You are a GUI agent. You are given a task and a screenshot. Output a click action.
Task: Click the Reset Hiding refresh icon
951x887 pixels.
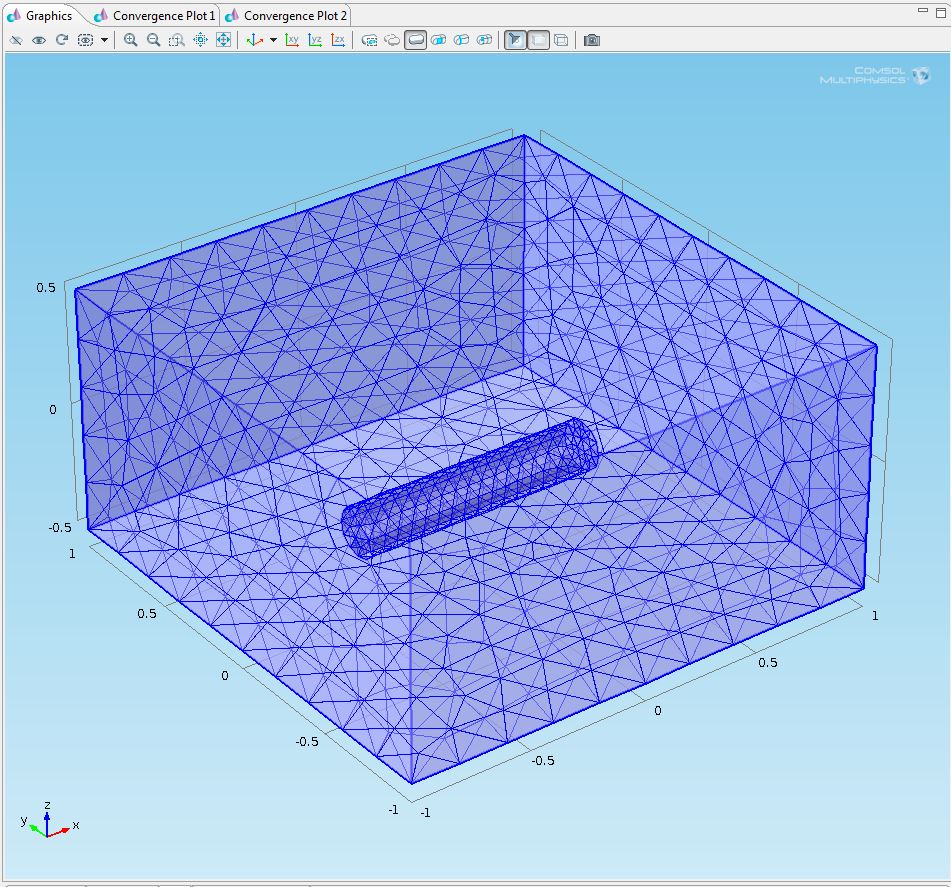(x=62, y=40)
